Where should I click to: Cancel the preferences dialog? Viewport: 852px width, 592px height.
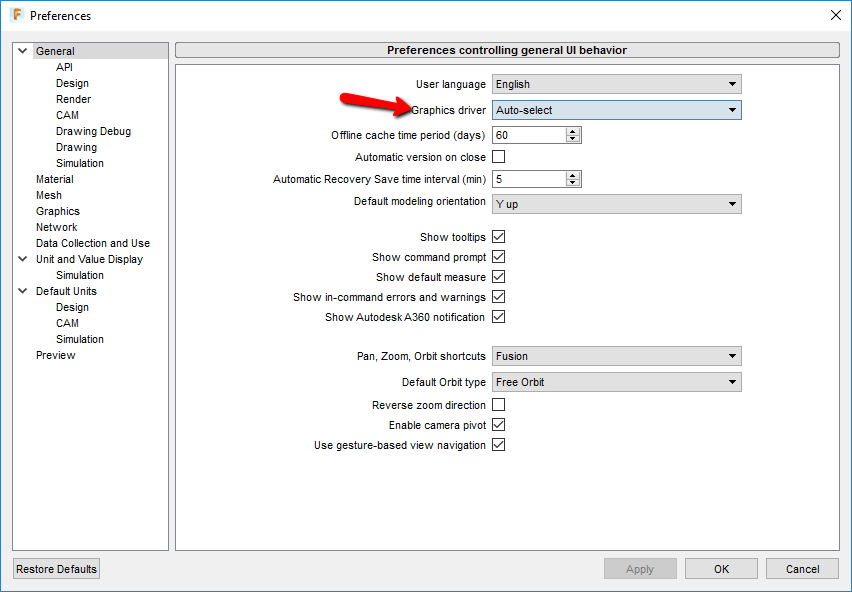point(802,569)
